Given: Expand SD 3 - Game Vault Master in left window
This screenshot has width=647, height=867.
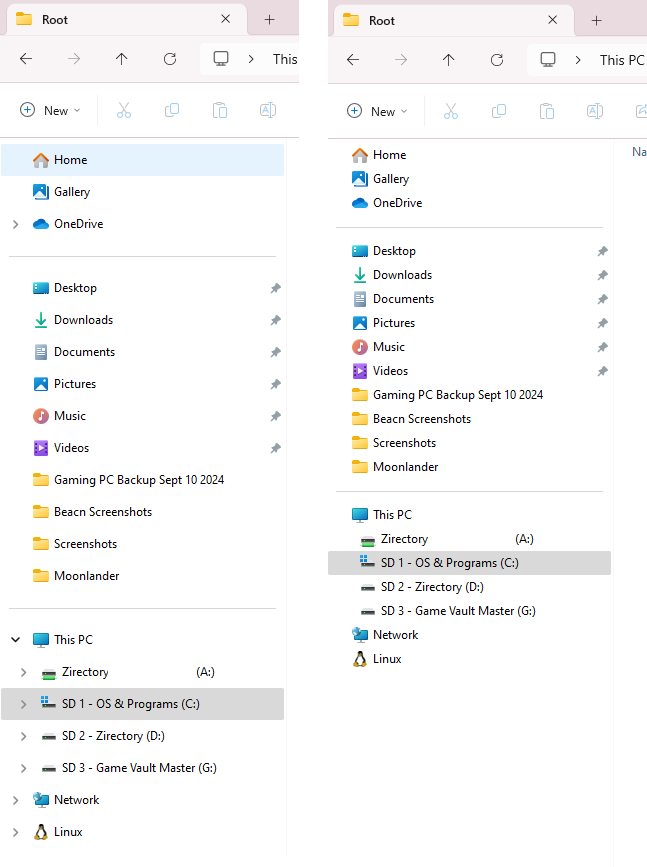Looking at the screenshot, I should 23,768.
